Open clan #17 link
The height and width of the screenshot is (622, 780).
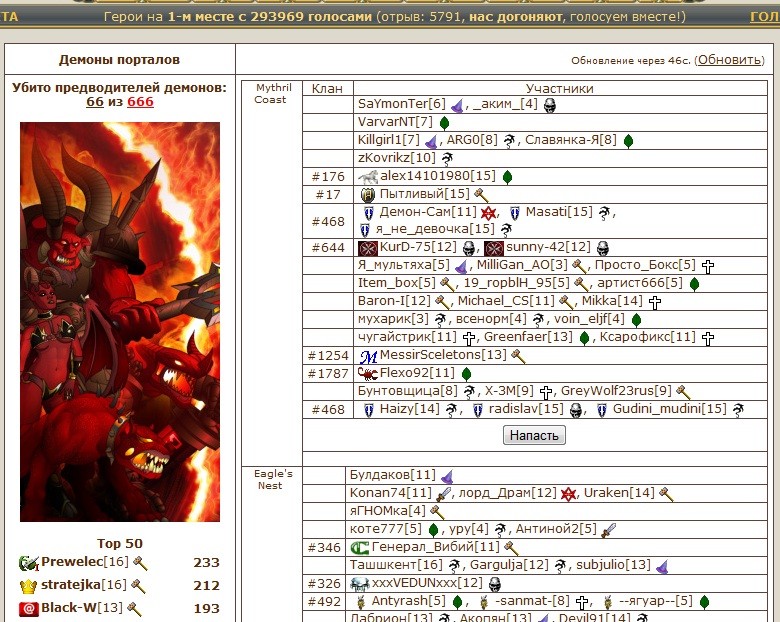pos(328,195)
